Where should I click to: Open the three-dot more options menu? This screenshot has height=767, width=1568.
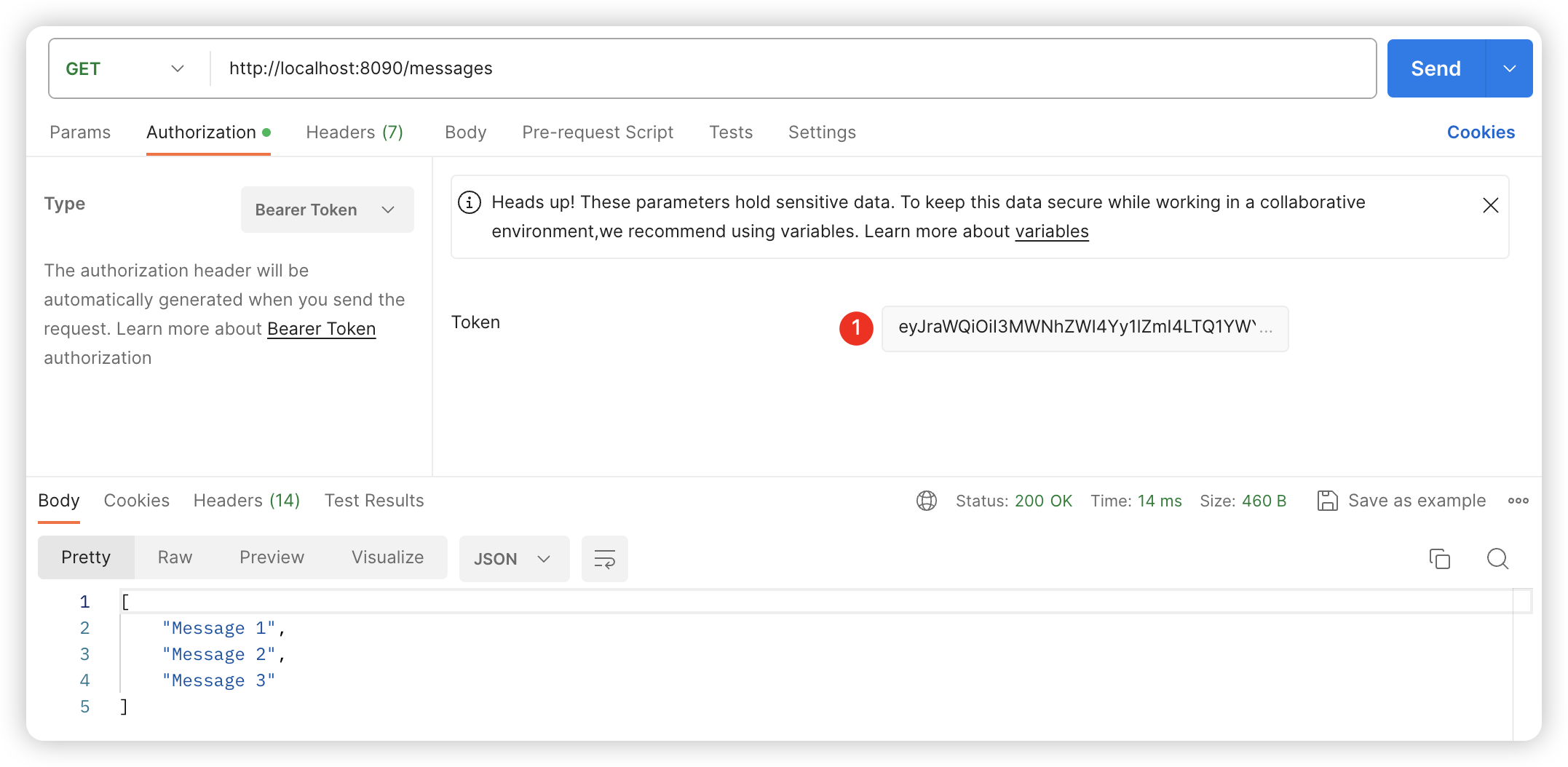pos(1518,501)
